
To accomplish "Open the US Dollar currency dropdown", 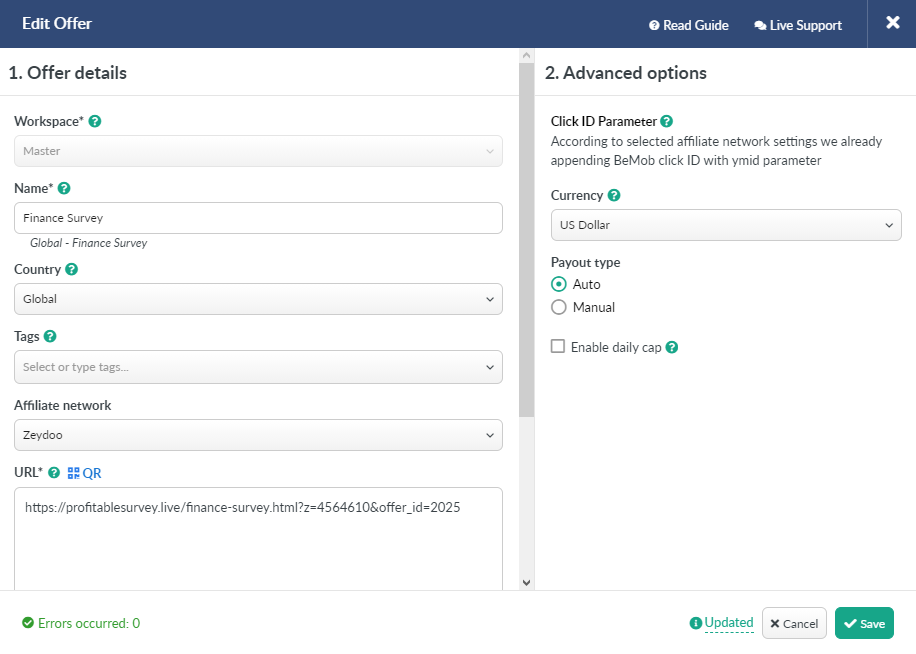I will (726, 225).
